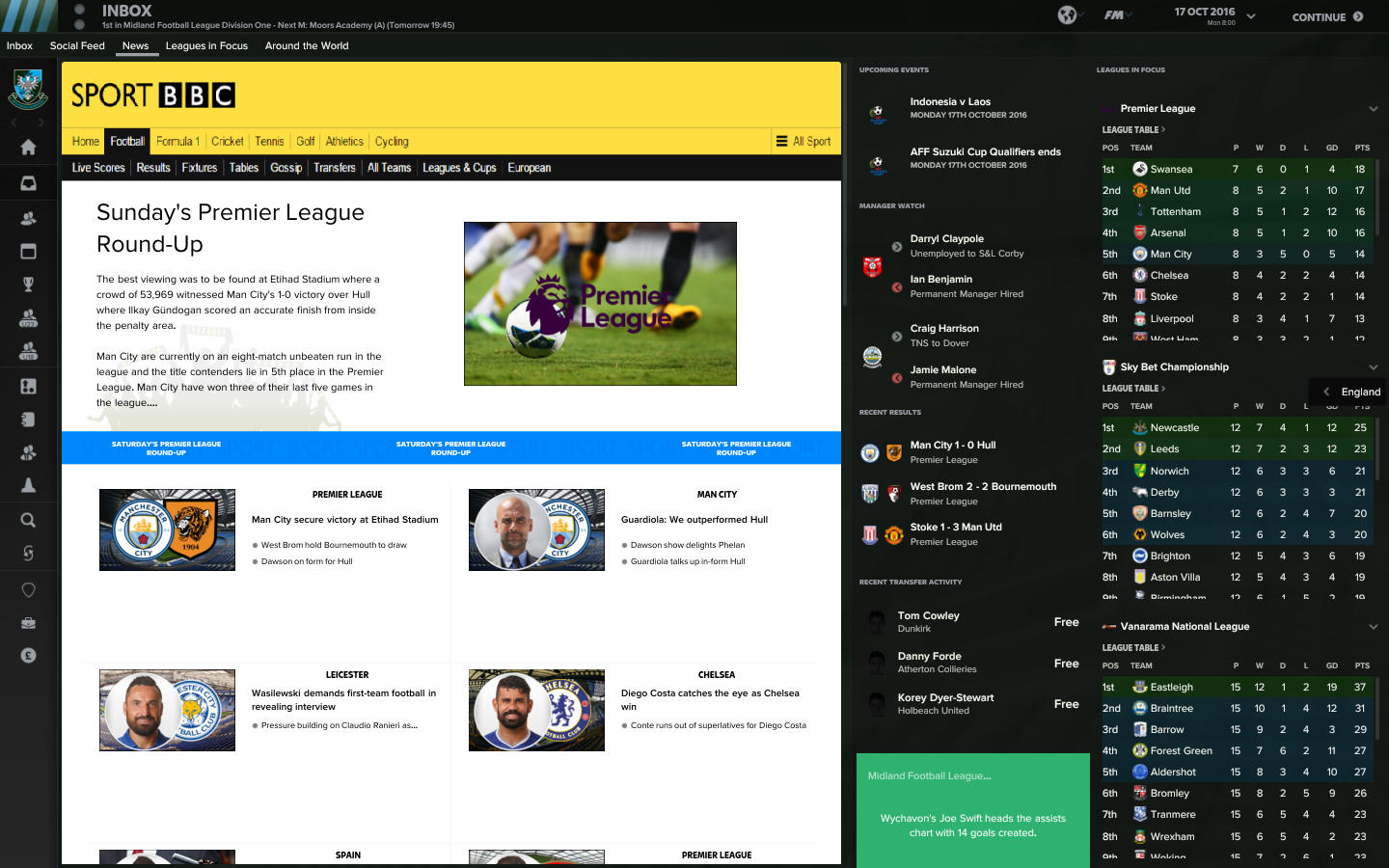Open the Staff icon in sidebar
Screen dimensions: 1389x868
pos(28,452)
